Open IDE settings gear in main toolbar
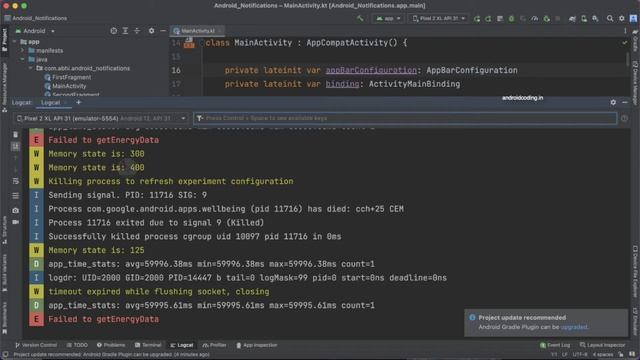This screenshot has width=640, height=360. coord(622,18)
